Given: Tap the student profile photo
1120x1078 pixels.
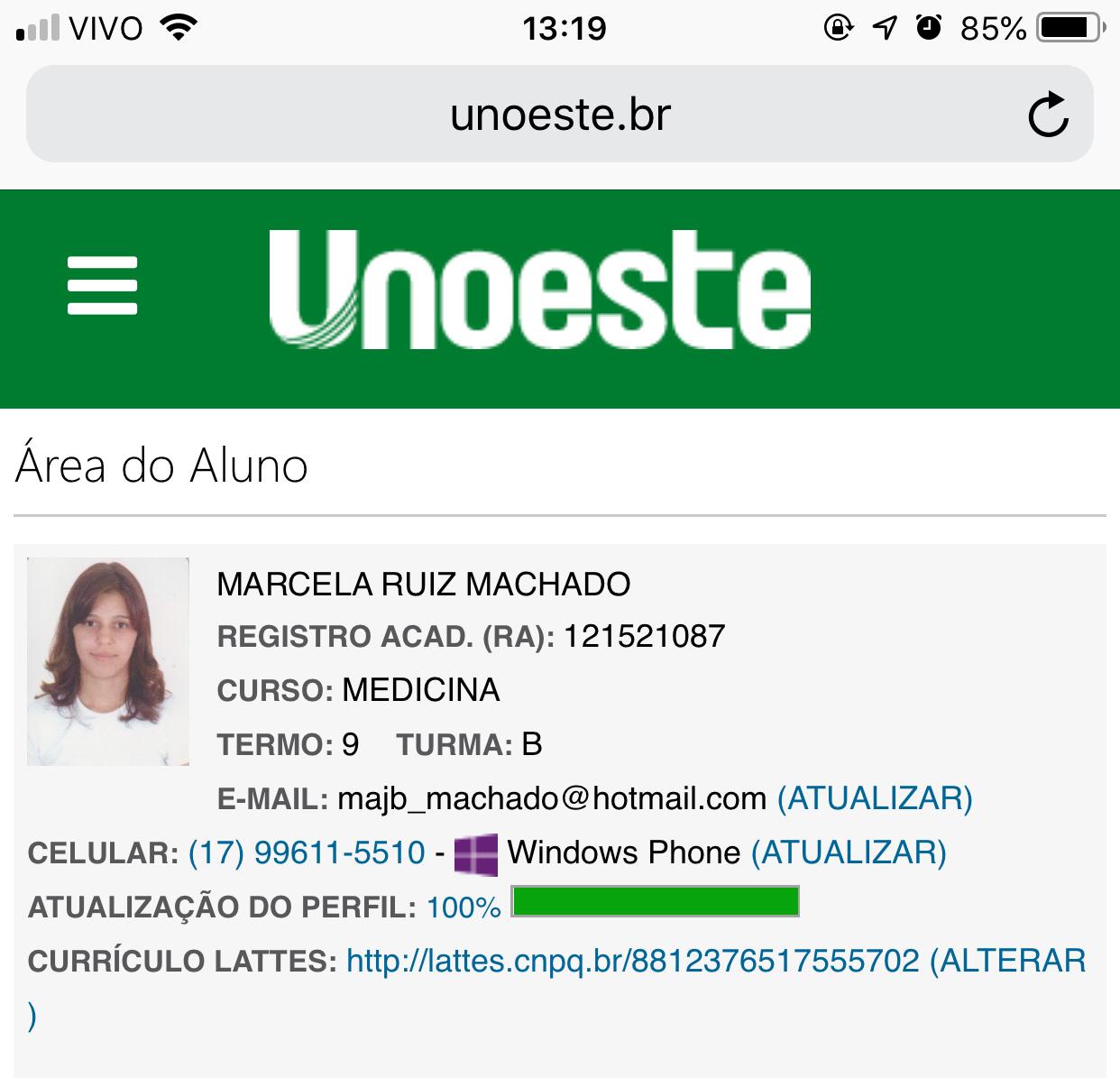Looking at the screenshot, I should (108, 661).
